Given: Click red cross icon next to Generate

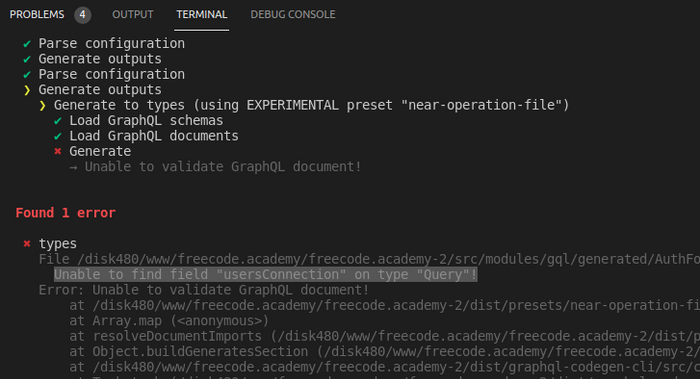Looking at the screenshot, I should 58,151.
